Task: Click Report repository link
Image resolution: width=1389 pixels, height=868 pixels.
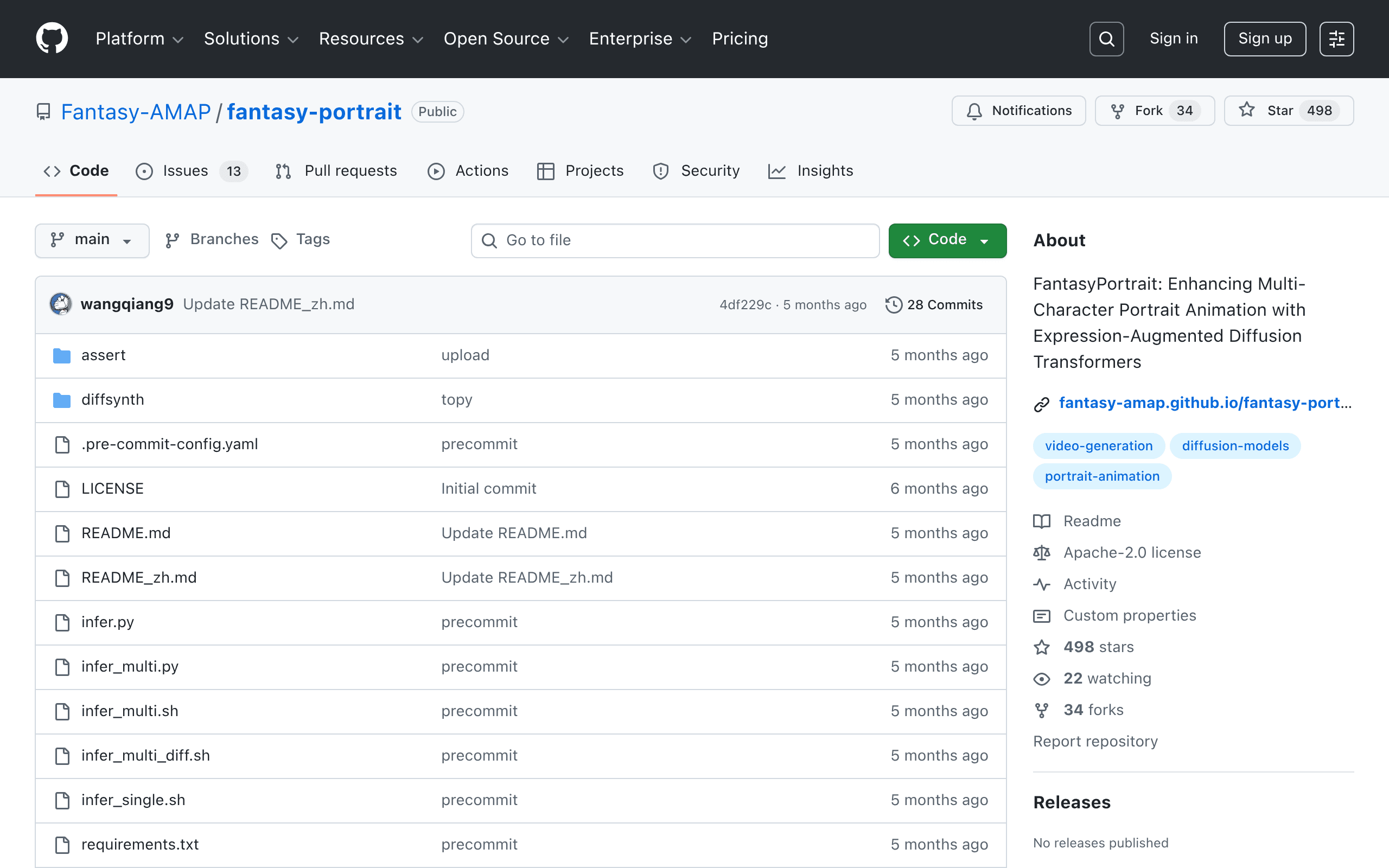Action: point(1095,742)
